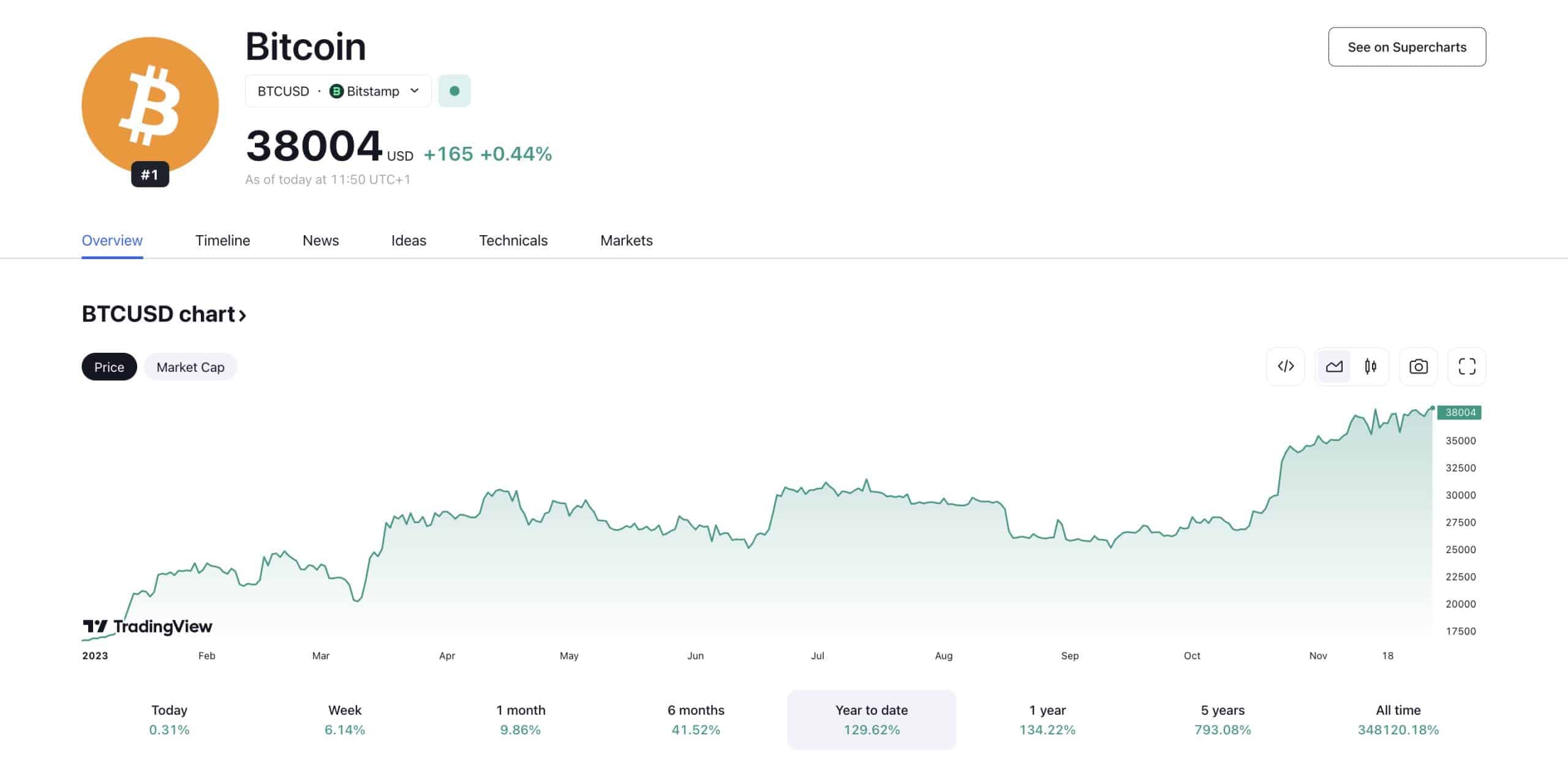This screenshot has width=1568, height=773.
Task: Click See on Supercharts button
Action: pos(1407,47)
